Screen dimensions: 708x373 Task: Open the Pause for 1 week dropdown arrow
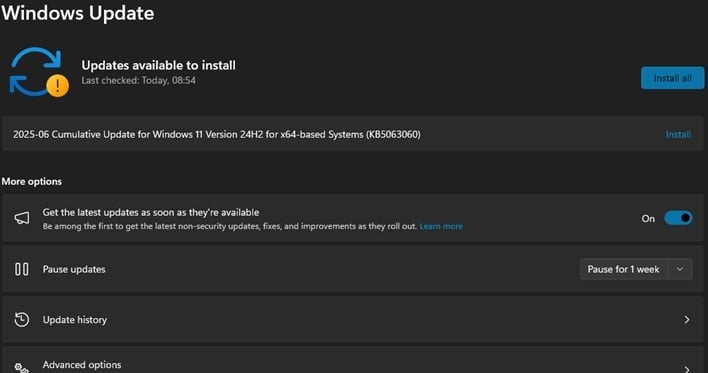pos(680,269)
